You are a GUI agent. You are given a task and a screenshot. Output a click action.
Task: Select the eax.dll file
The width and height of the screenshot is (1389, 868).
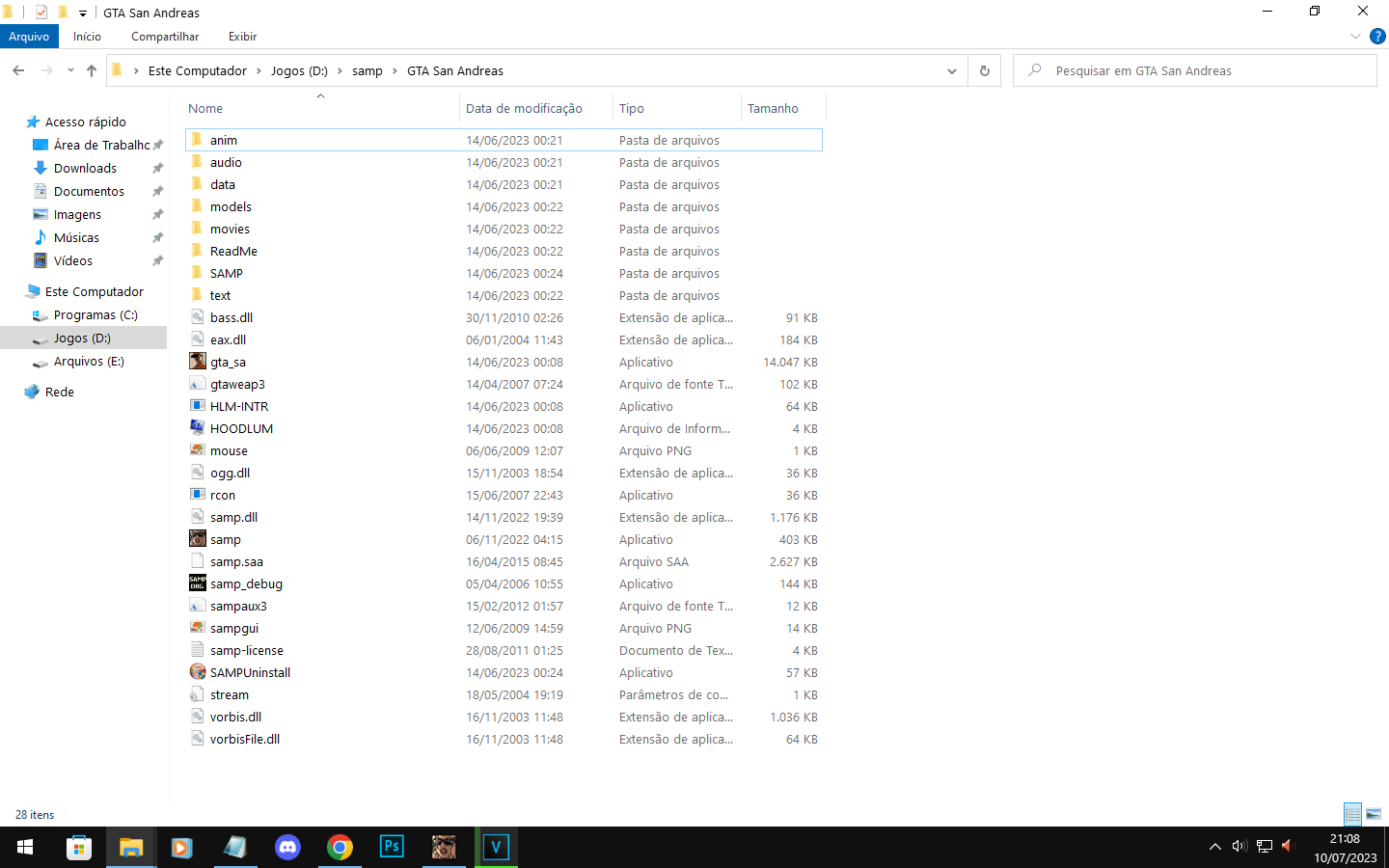(x=228, y=339)
